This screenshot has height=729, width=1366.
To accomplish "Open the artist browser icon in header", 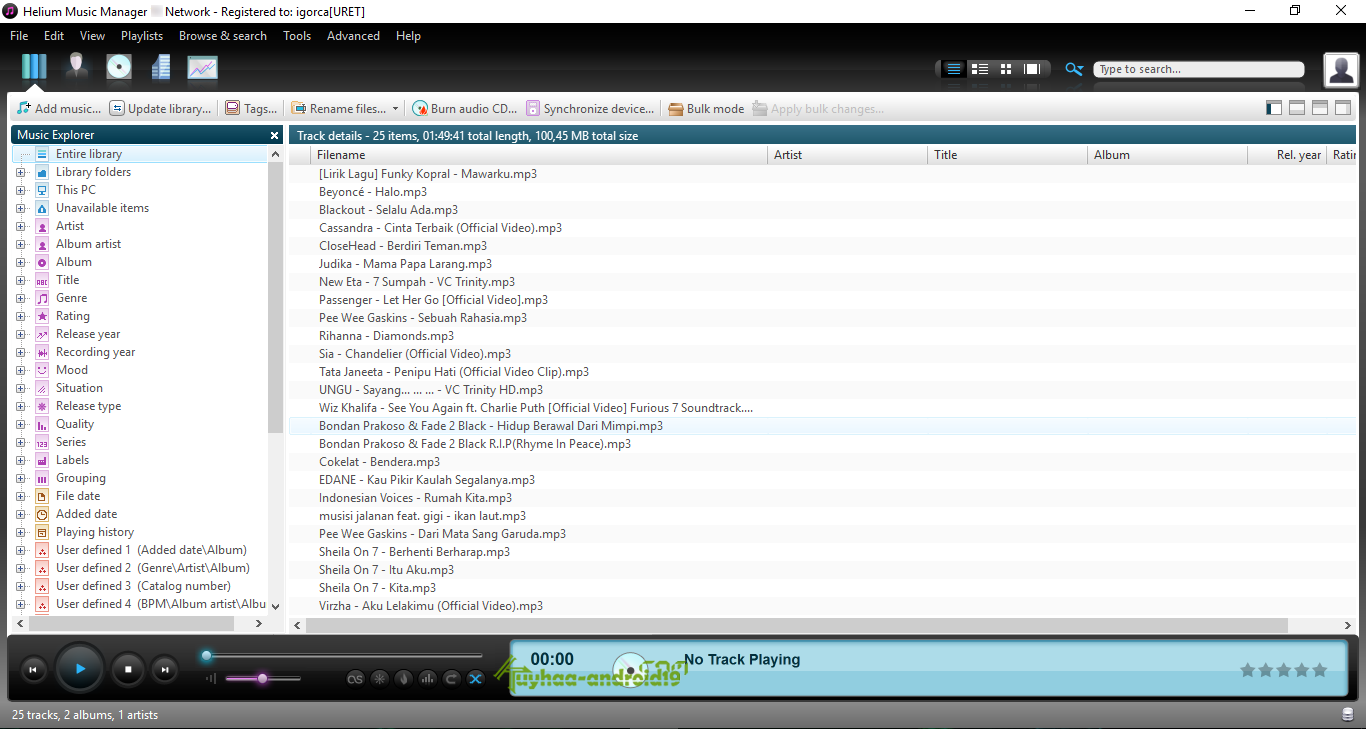I will pos(76,67).
